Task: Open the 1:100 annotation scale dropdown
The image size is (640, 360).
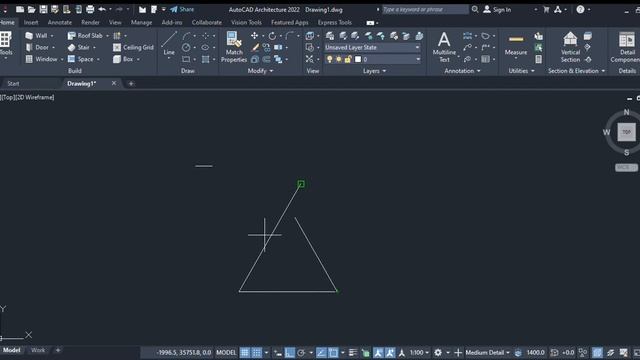Action: (420, 352)
